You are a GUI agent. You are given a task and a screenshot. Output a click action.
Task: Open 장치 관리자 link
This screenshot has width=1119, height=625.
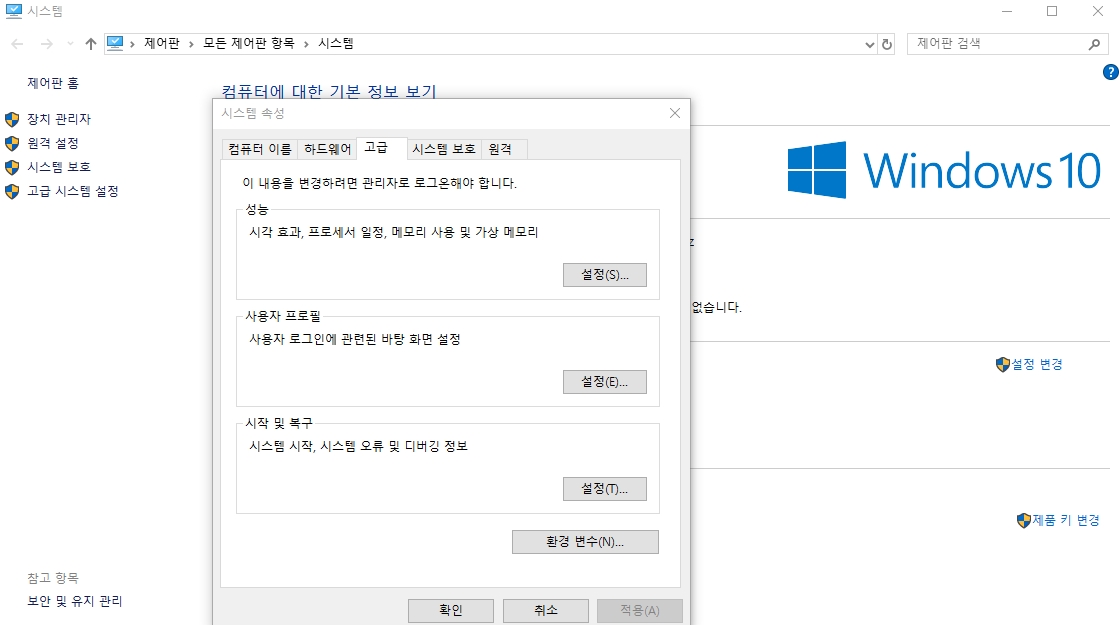click(x=59, y=119)
